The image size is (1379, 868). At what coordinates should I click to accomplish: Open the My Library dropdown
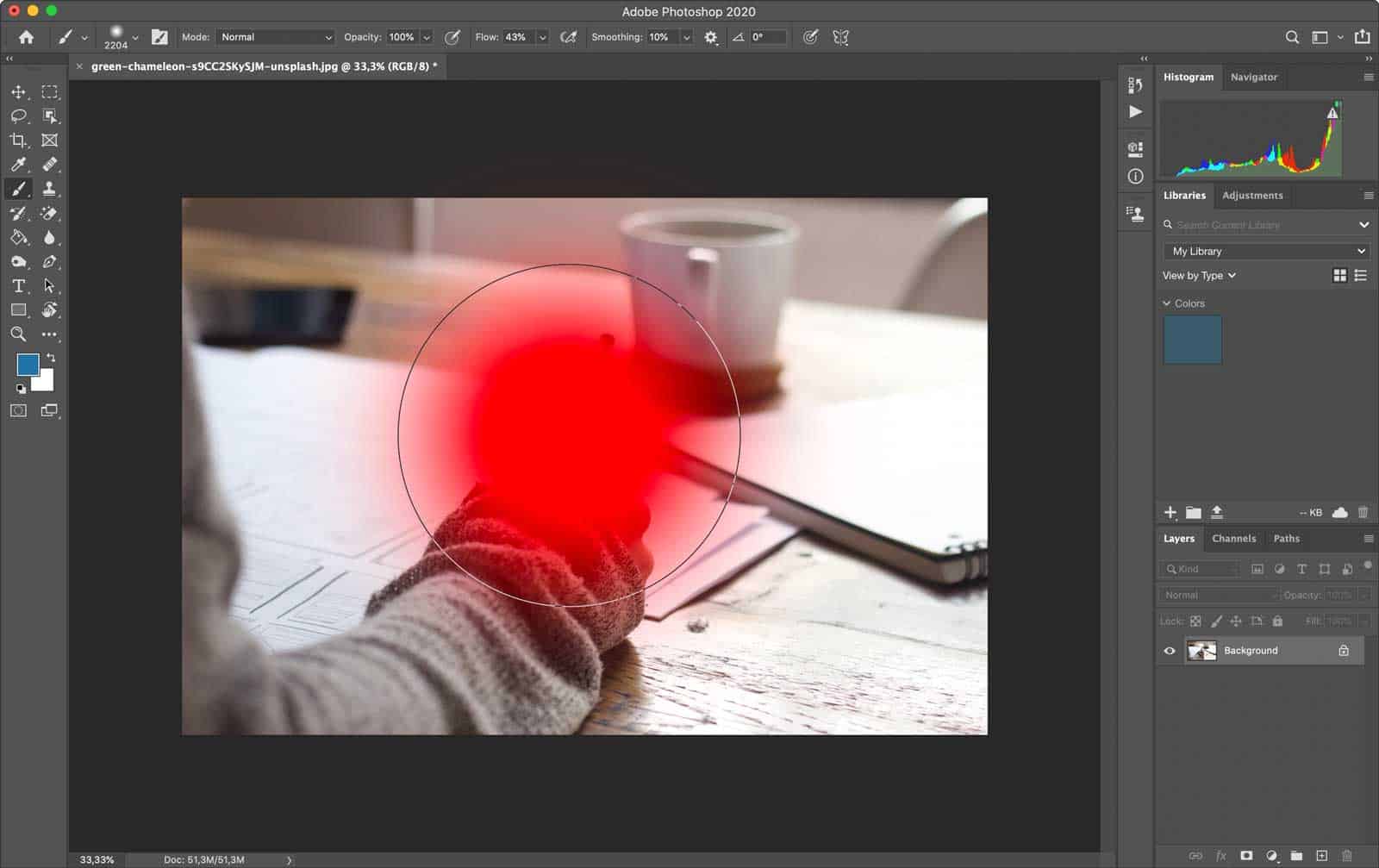[1265, 251]
